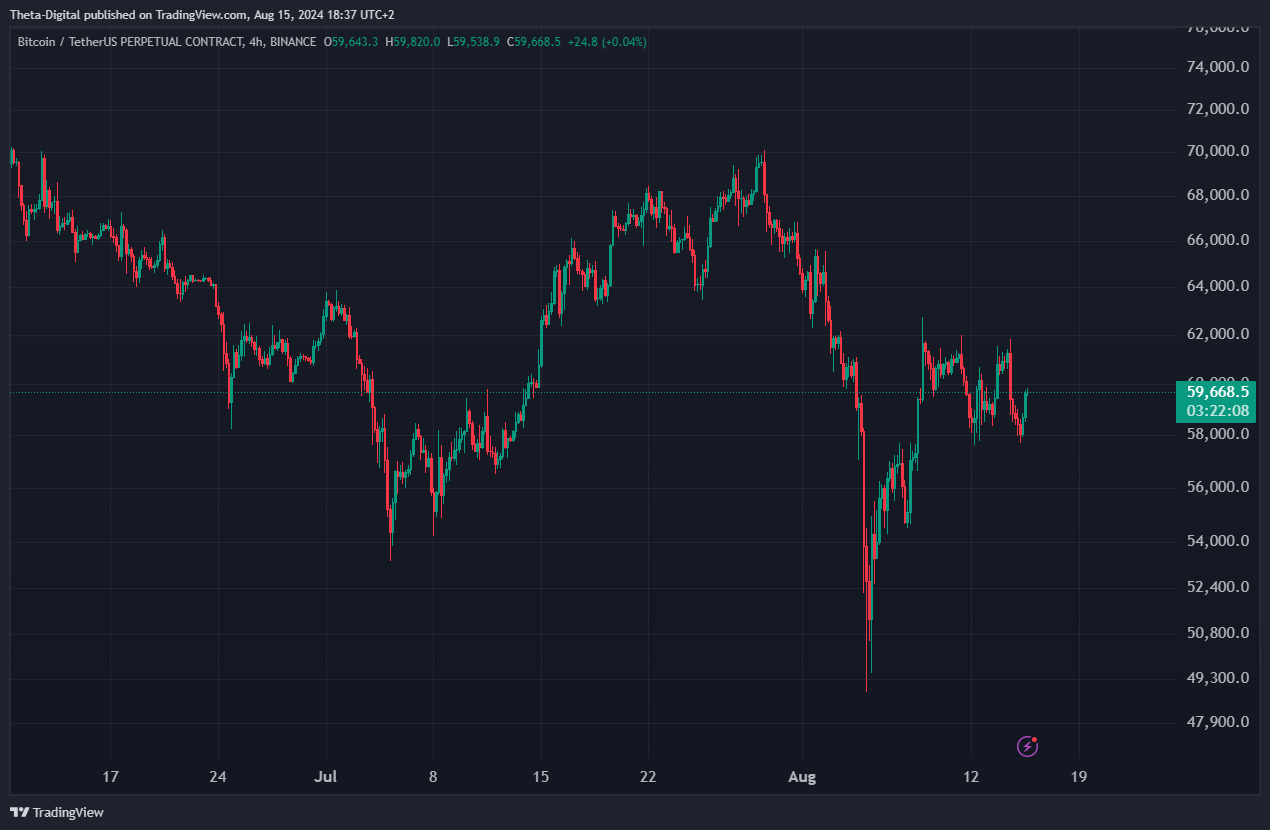
Task: Click the date label 24 on time axis
Action: click(219, 776)
